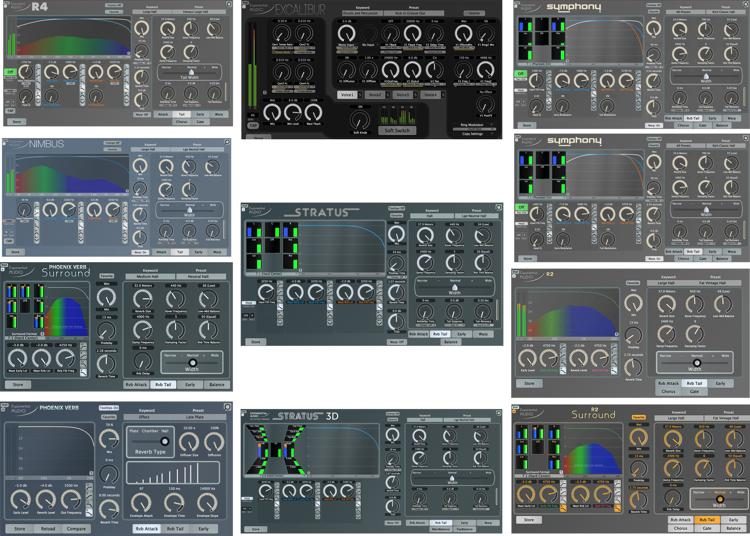Toggle the green Off button in R4
Image resolution: width=750 pixels, height=536 pixels.
[8, 72]
